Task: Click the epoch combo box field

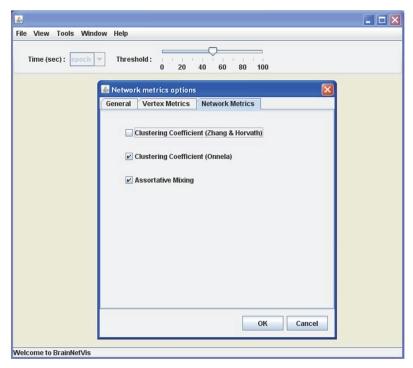Action: pos(82,59)
